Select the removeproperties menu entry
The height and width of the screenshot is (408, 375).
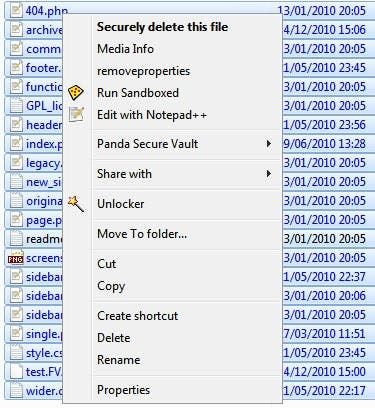tap(143, 71)
